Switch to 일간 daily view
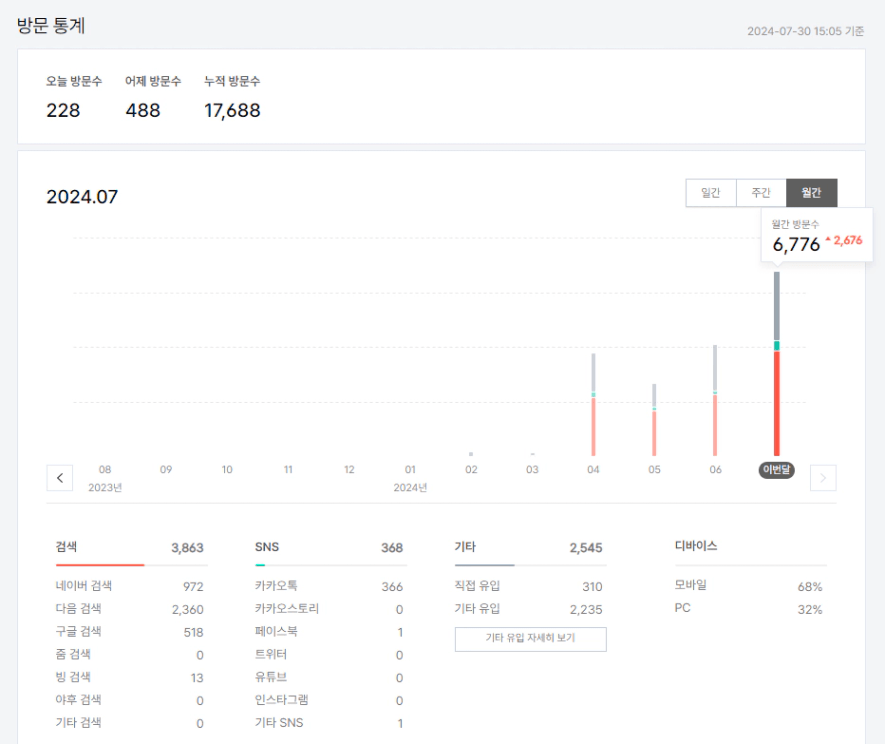Image resolution: width=885 pixels, height=744 pixels. coord(710,193)
